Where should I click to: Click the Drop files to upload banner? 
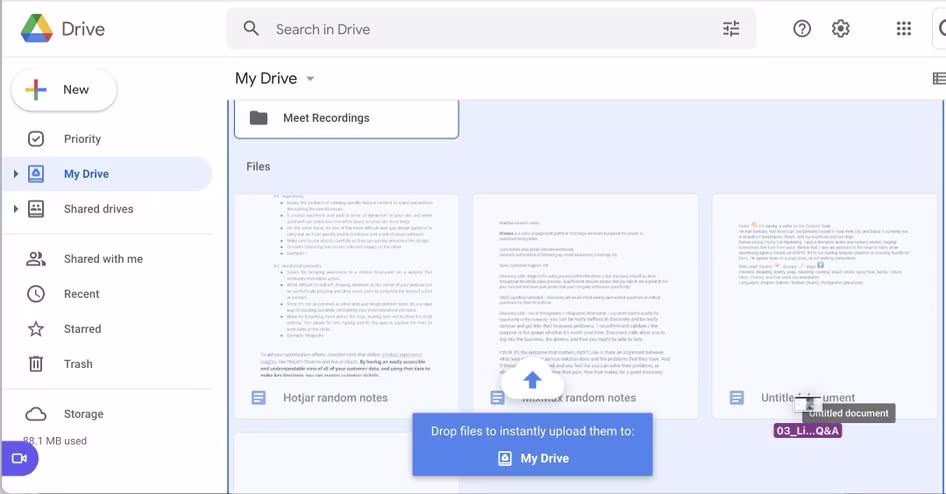point(533,445)
